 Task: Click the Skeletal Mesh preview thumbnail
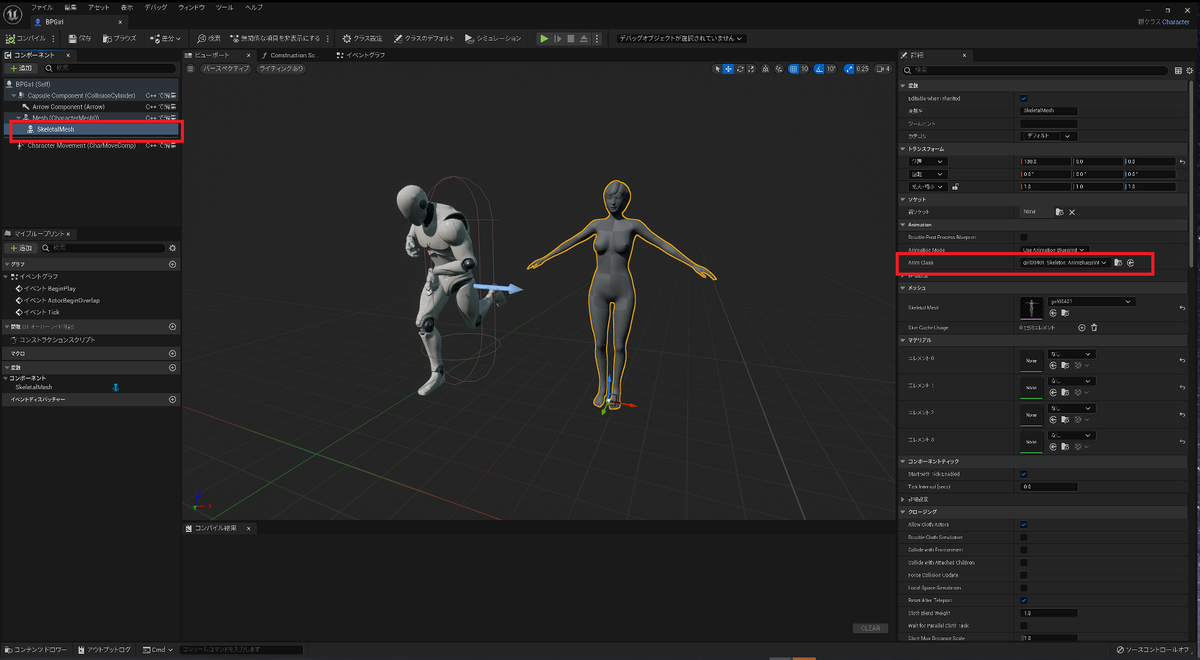pyautogui.click(x=1031, y=308)
